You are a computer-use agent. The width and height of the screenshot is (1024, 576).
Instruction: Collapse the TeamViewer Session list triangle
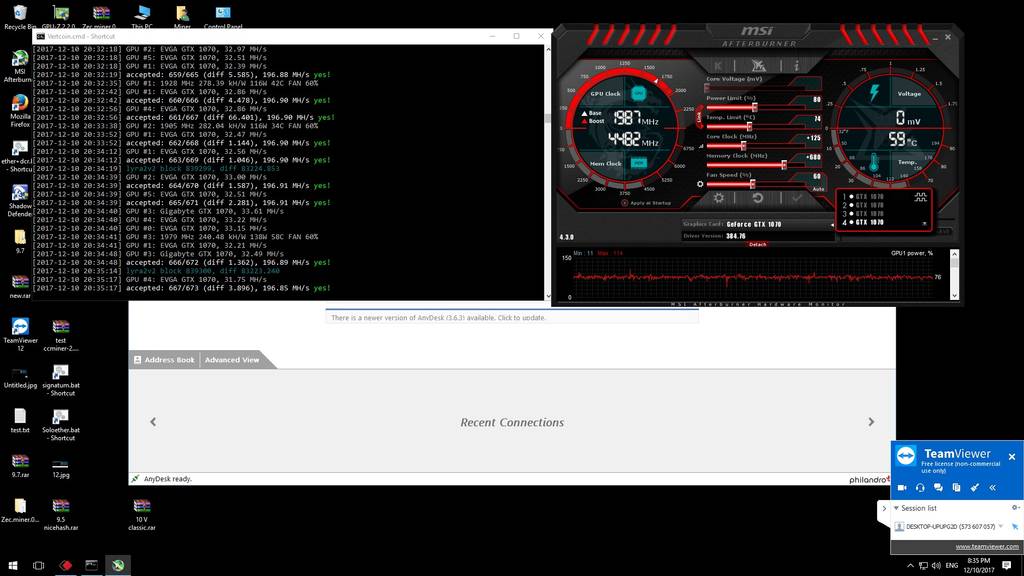click(896, 508)
